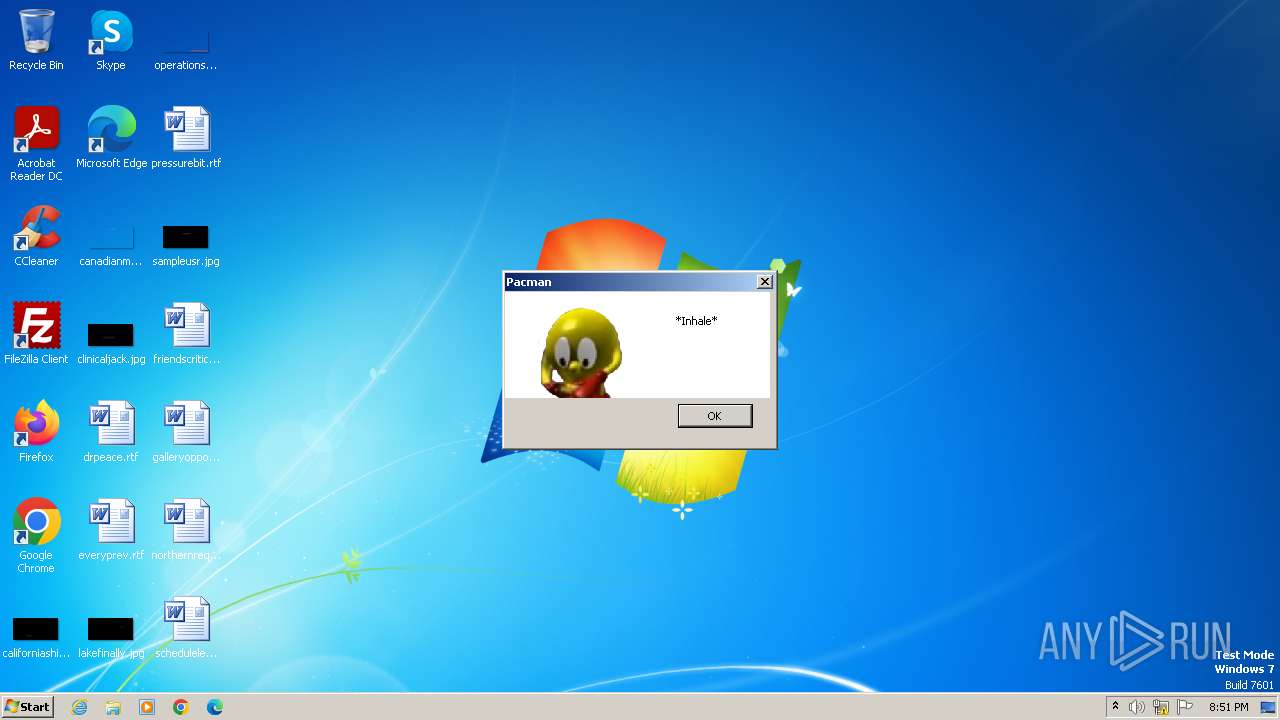Launch Firefox from the desktop
The image size is (1280, 720).
point(36,432)
